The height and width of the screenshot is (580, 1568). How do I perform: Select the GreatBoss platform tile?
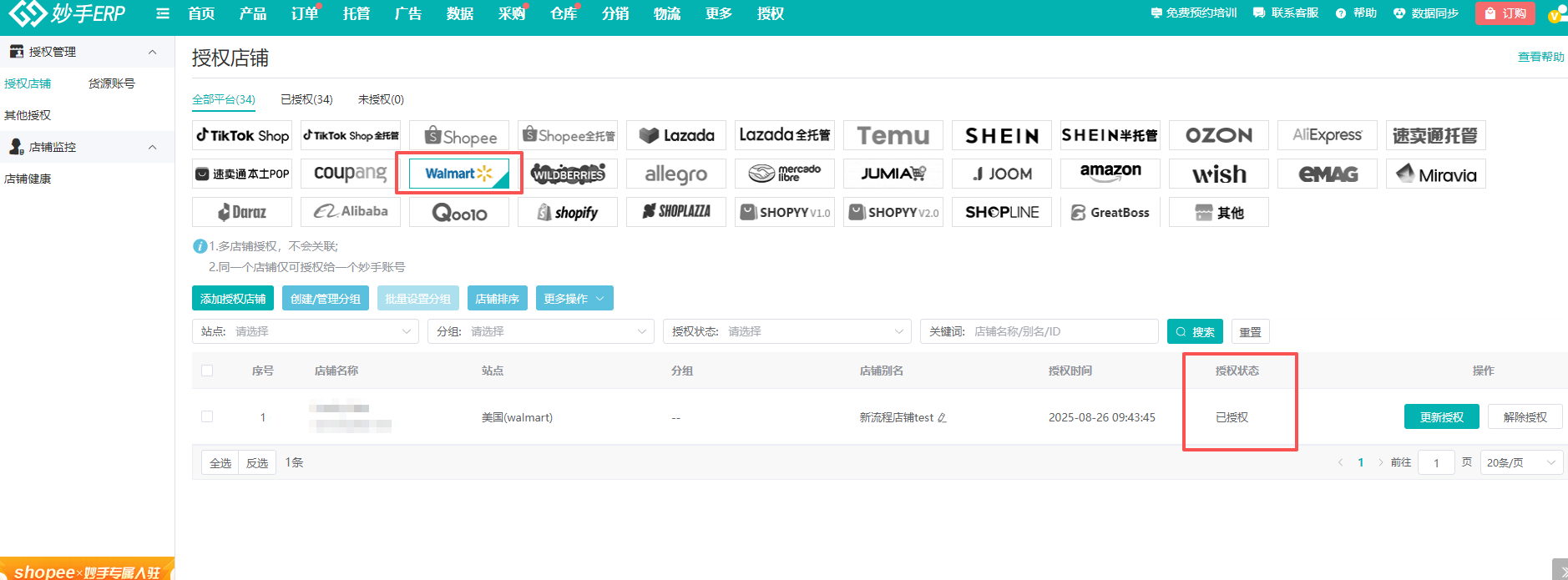coord(1110,212)
